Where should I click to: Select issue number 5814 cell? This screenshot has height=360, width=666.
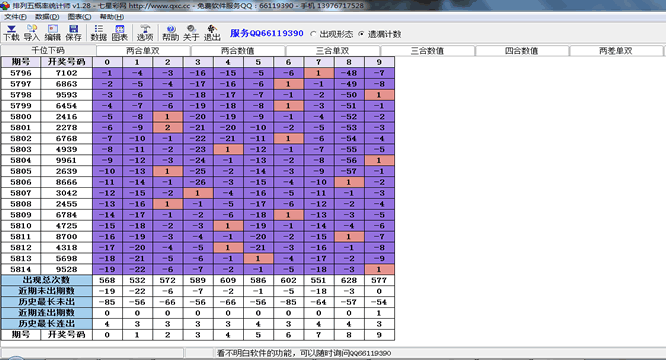21,270
